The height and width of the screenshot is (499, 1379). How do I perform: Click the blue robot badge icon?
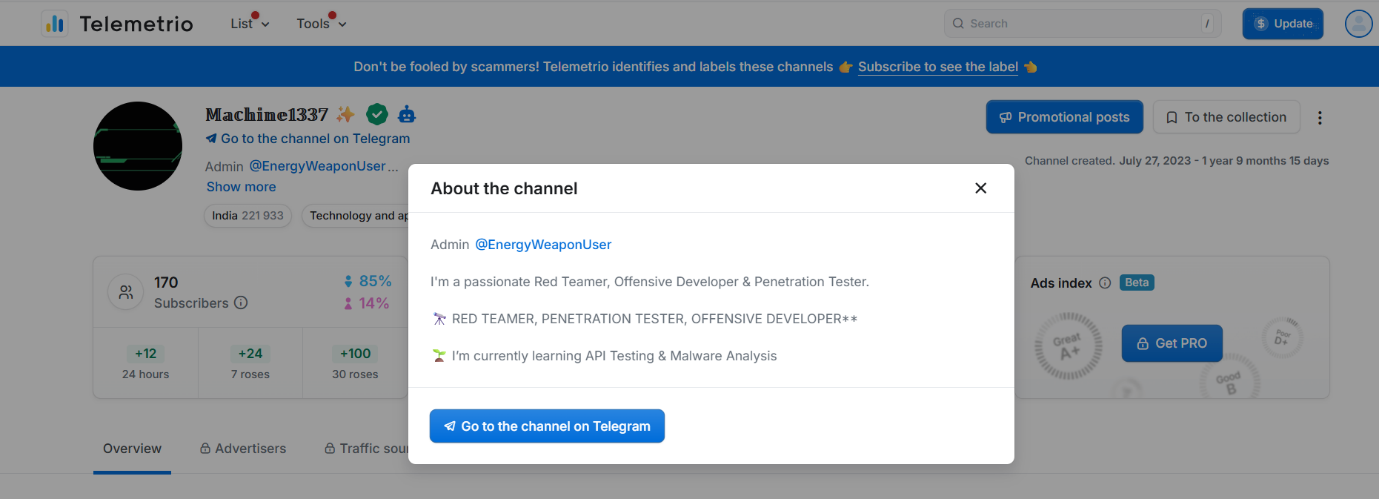[x=407, y=114]
